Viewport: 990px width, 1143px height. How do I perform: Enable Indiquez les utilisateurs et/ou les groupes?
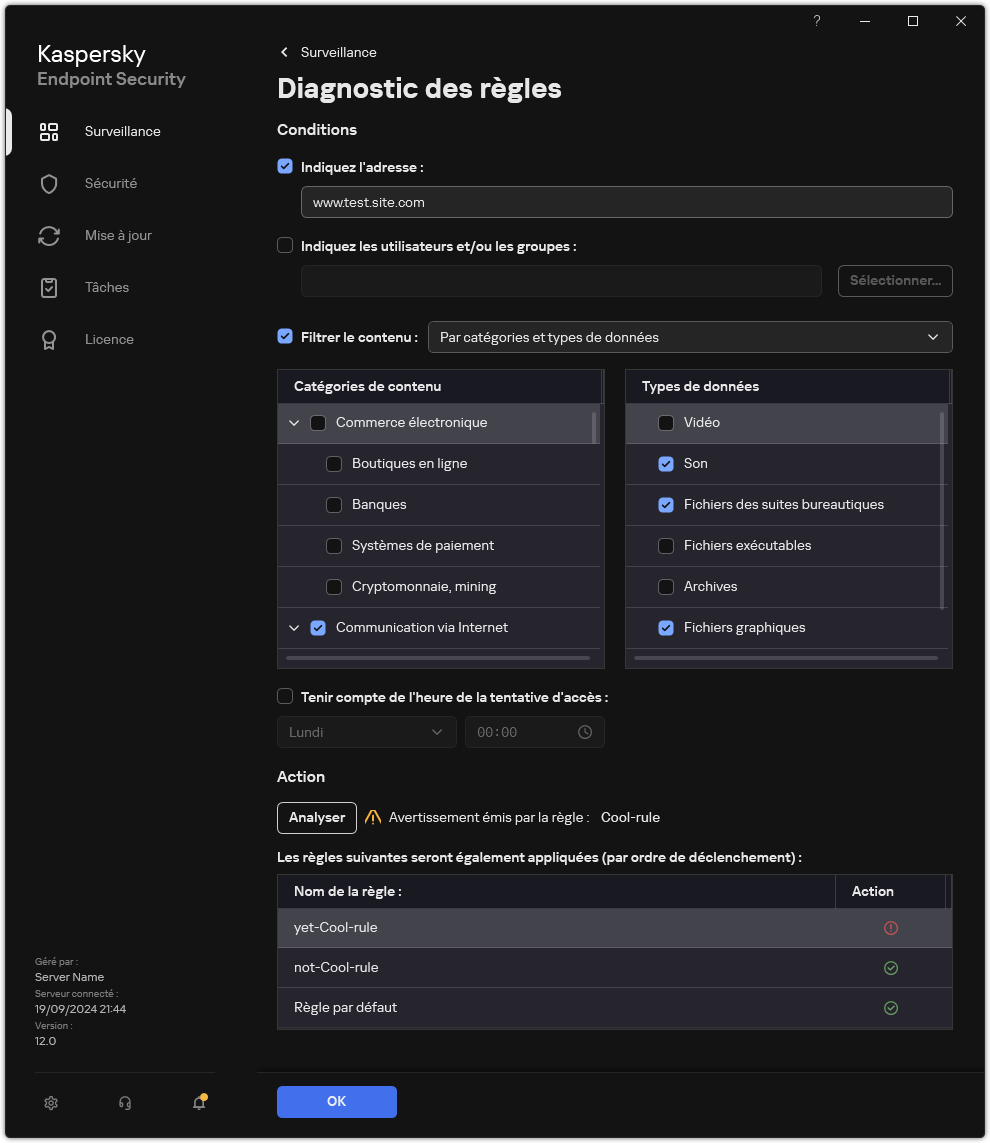pyautogui.click(x=285, y=245)
